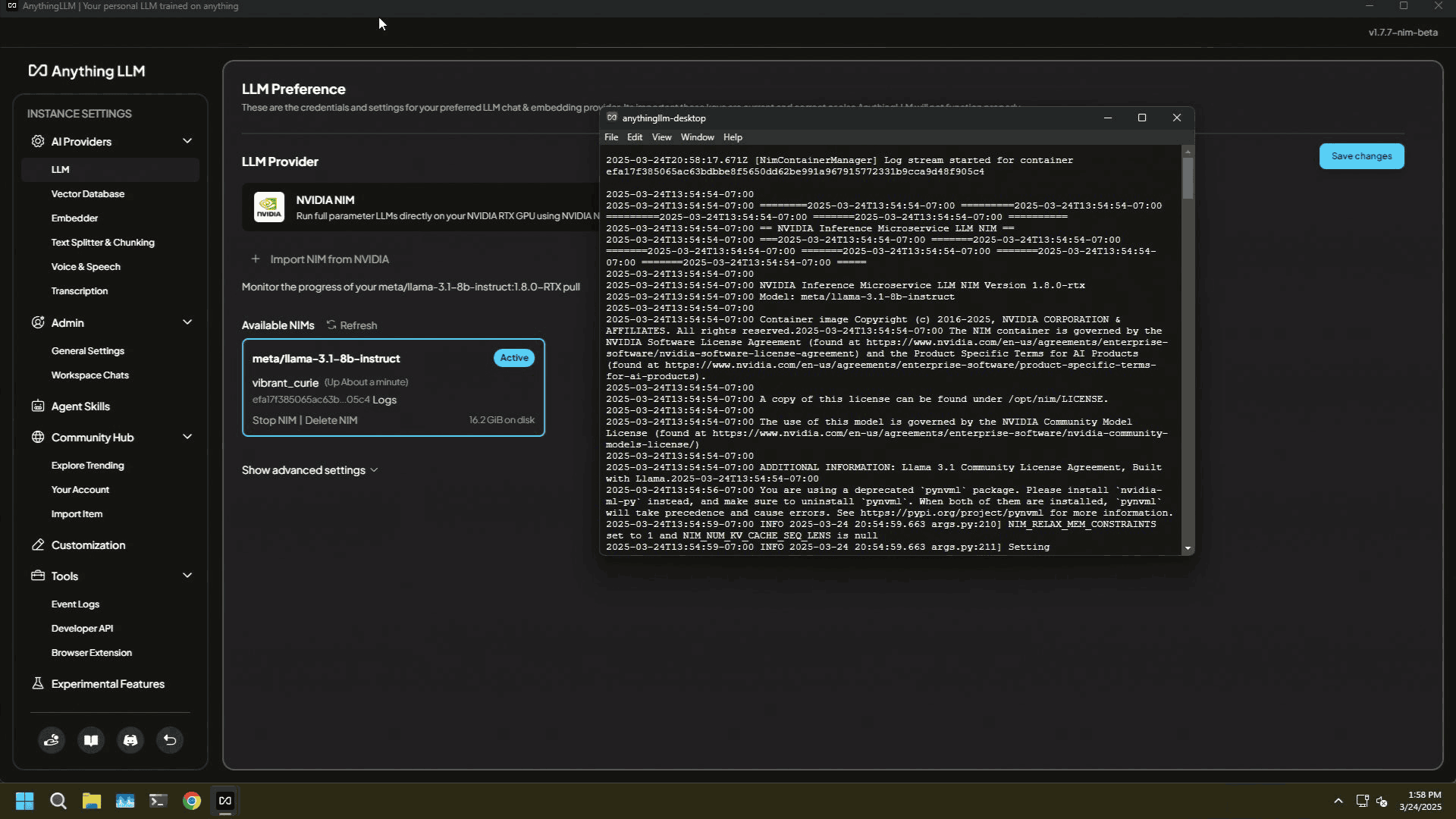1456x819 pixels.
Task: Open Experimental Features flask item
Action: [108, 684]
